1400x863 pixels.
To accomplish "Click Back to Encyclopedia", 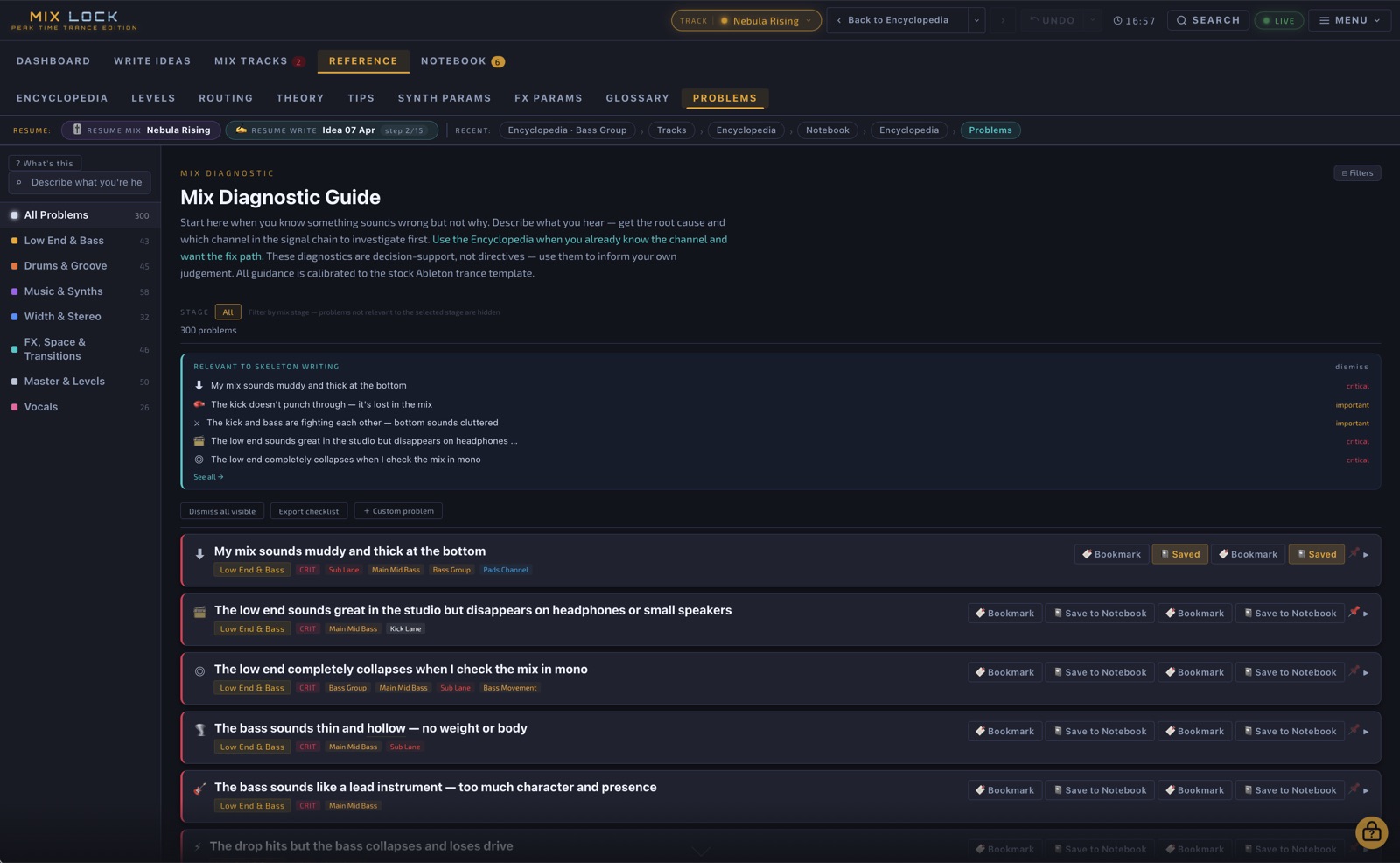I will pos(898,20).
